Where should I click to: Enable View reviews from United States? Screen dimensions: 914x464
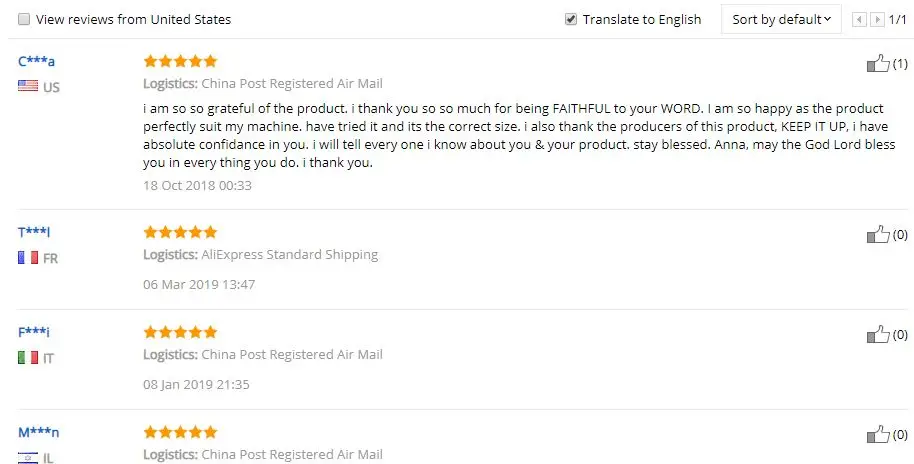24,19
